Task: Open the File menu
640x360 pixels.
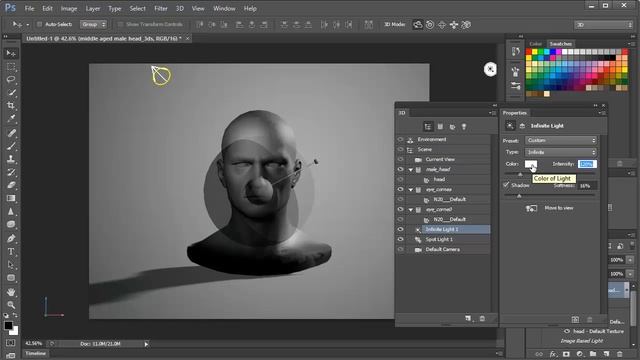Action: pos(29,8)
